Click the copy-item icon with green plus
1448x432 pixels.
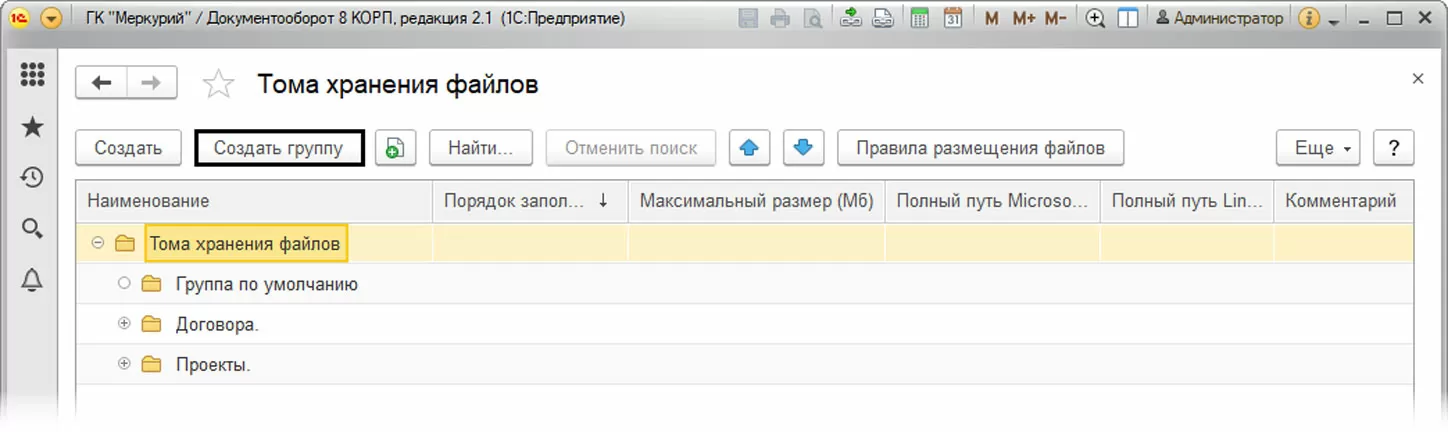395,148
